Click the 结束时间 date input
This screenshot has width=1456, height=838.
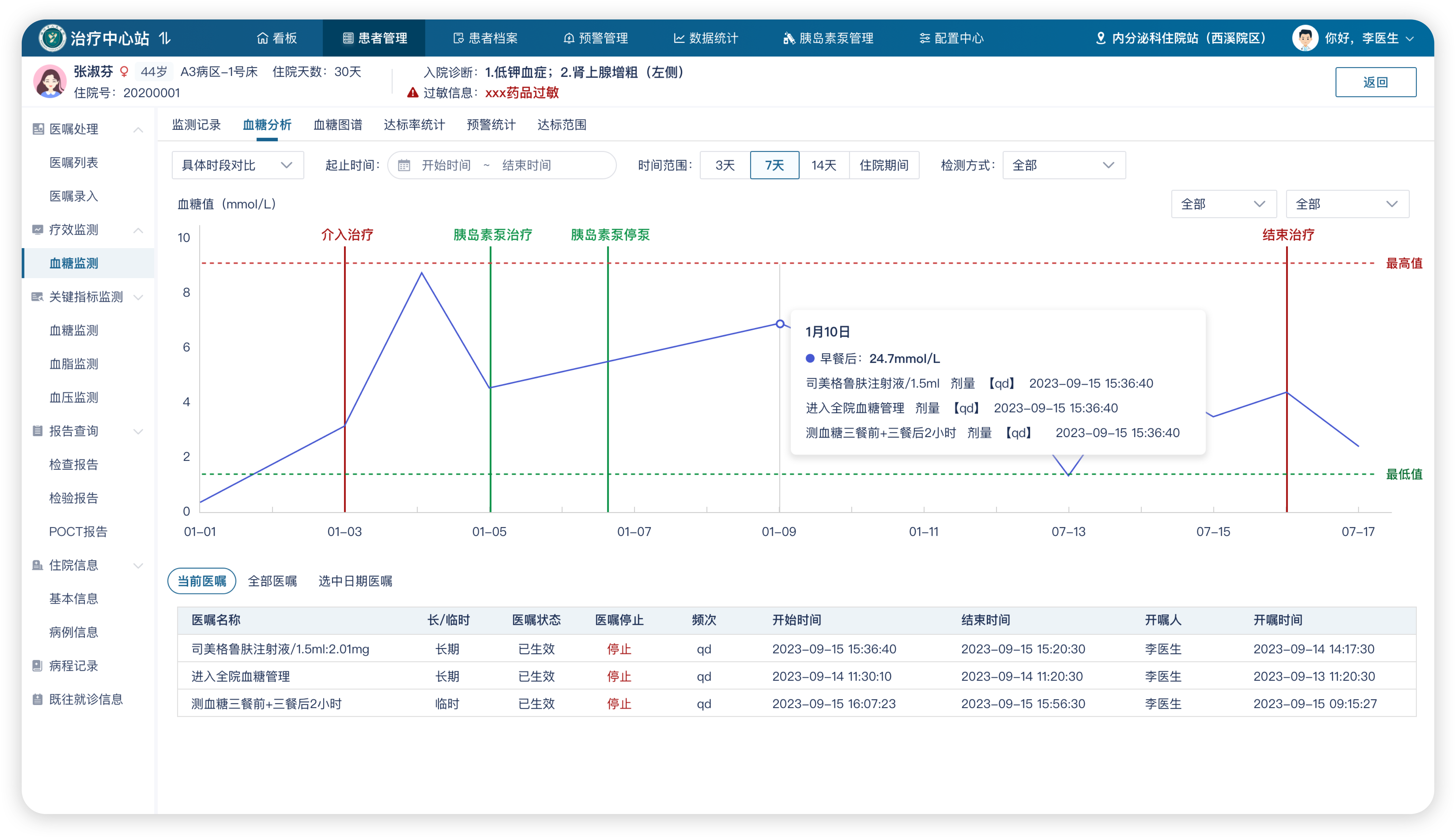coord(527,165)
